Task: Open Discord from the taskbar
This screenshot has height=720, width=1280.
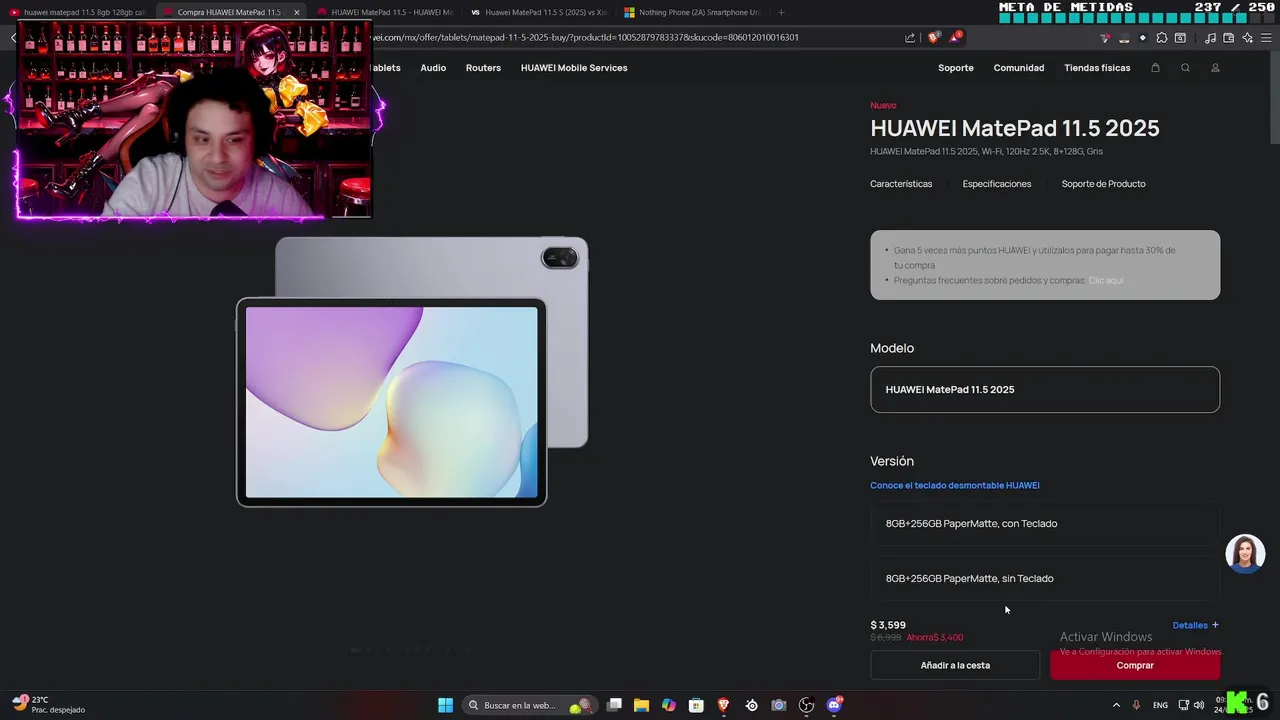Action: (x=834, y=705)
